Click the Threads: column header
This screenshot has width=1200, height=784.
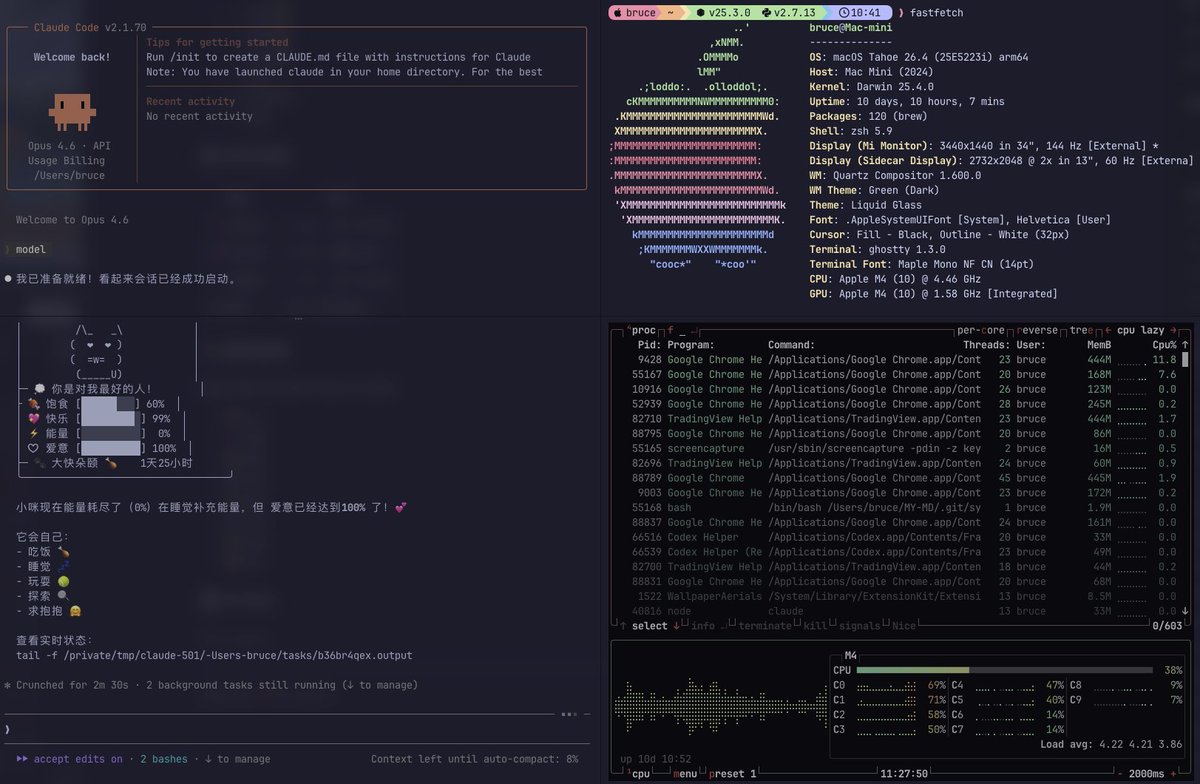(985, 345)
